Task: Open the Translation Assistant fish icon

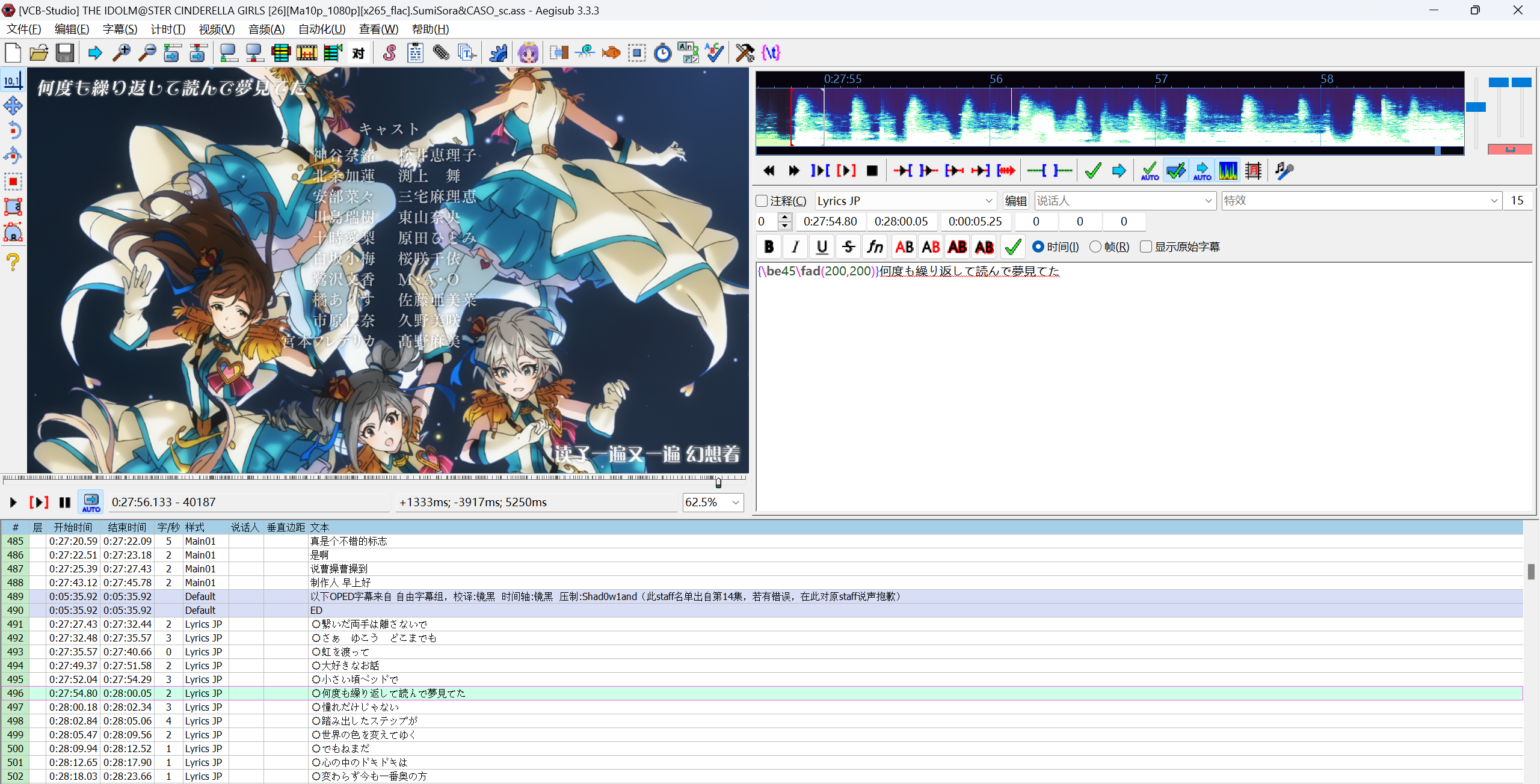Action: (x=611, y=53)
